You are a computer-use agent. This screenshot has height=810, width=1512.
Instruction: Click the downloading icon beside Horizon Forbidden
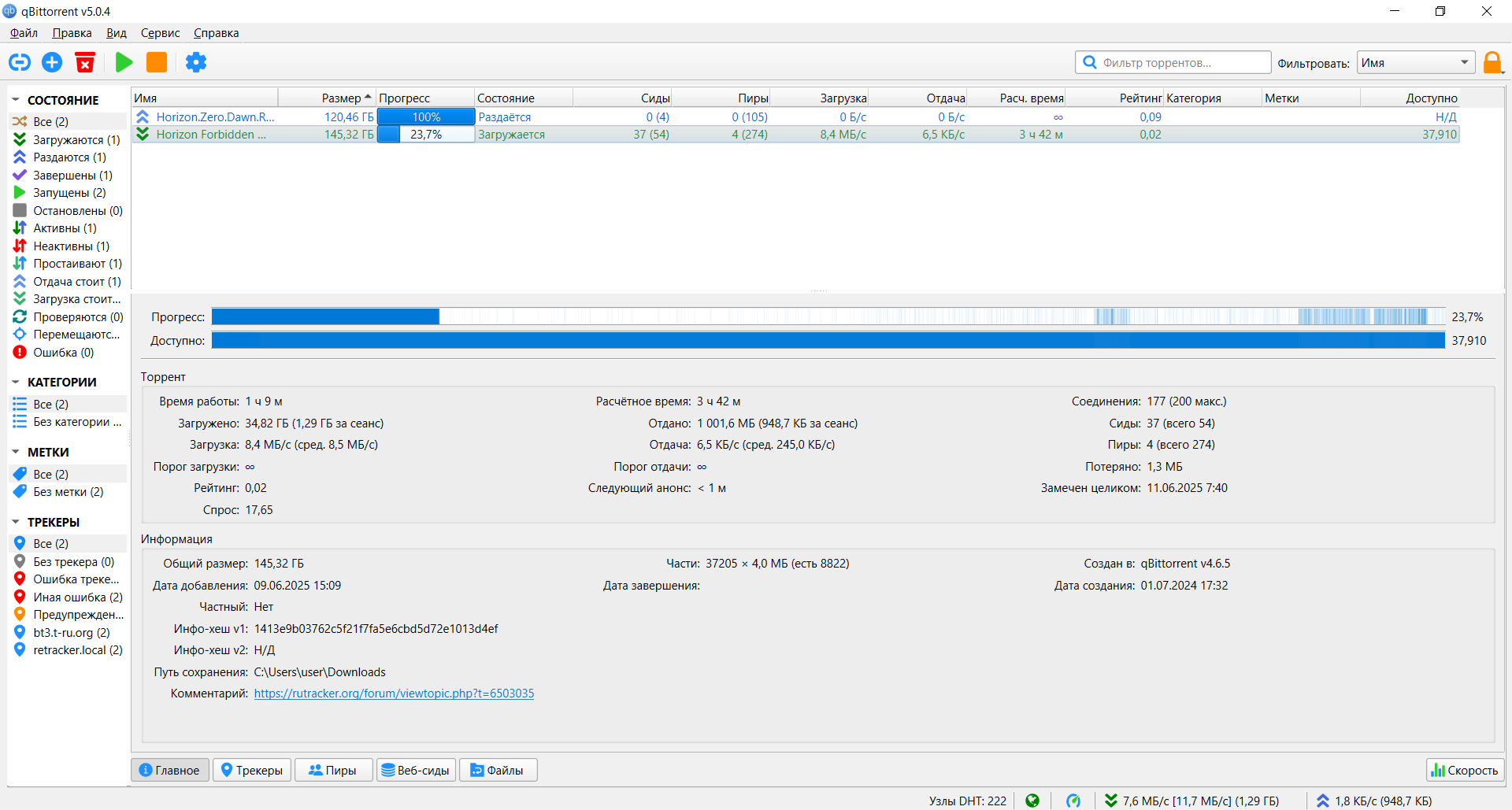point(143,134)
